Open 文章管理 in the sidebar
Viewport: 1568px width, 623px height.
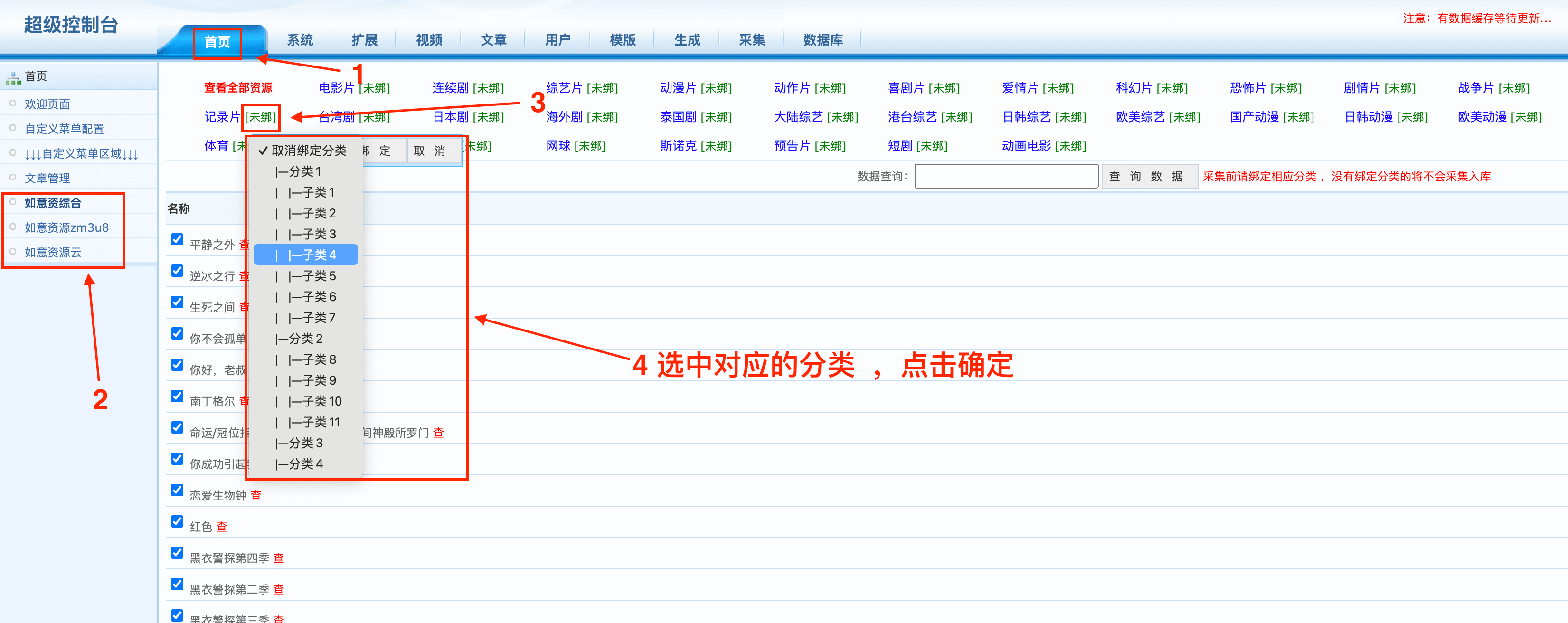point(47,178)
